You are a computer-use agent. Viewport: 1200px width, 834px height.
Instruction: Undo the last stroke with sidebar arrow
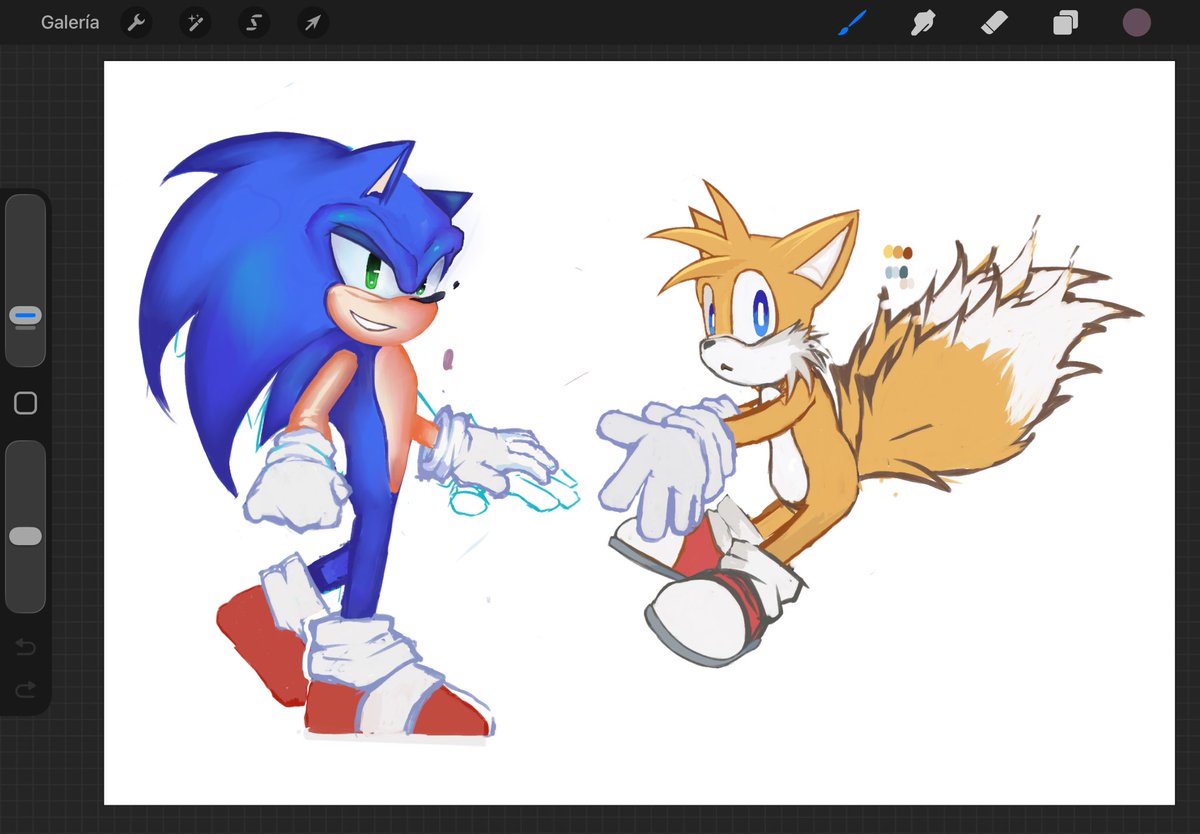[x=25, y=648]
